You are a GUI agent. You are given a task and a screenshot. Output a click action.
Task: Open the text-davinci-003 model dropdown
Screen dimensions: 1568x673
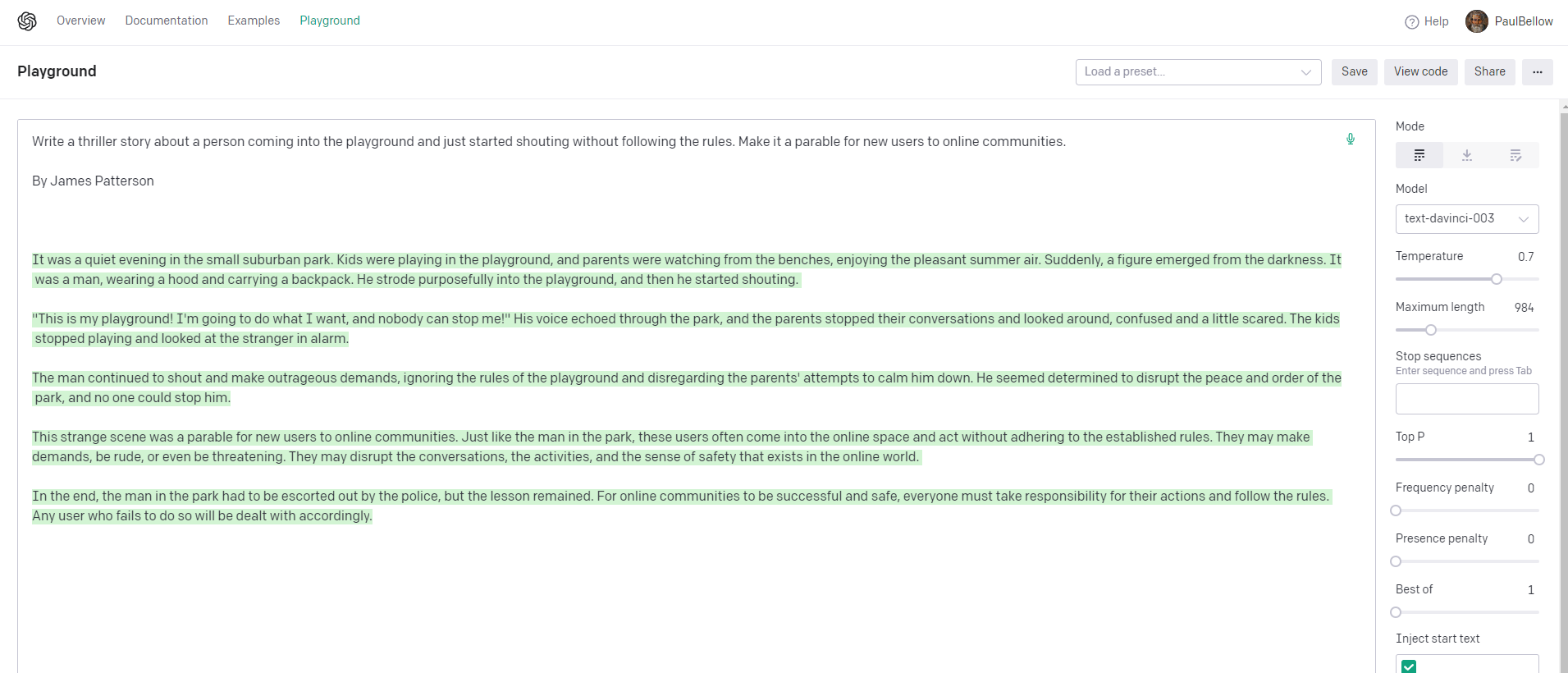click(1467, 219)
